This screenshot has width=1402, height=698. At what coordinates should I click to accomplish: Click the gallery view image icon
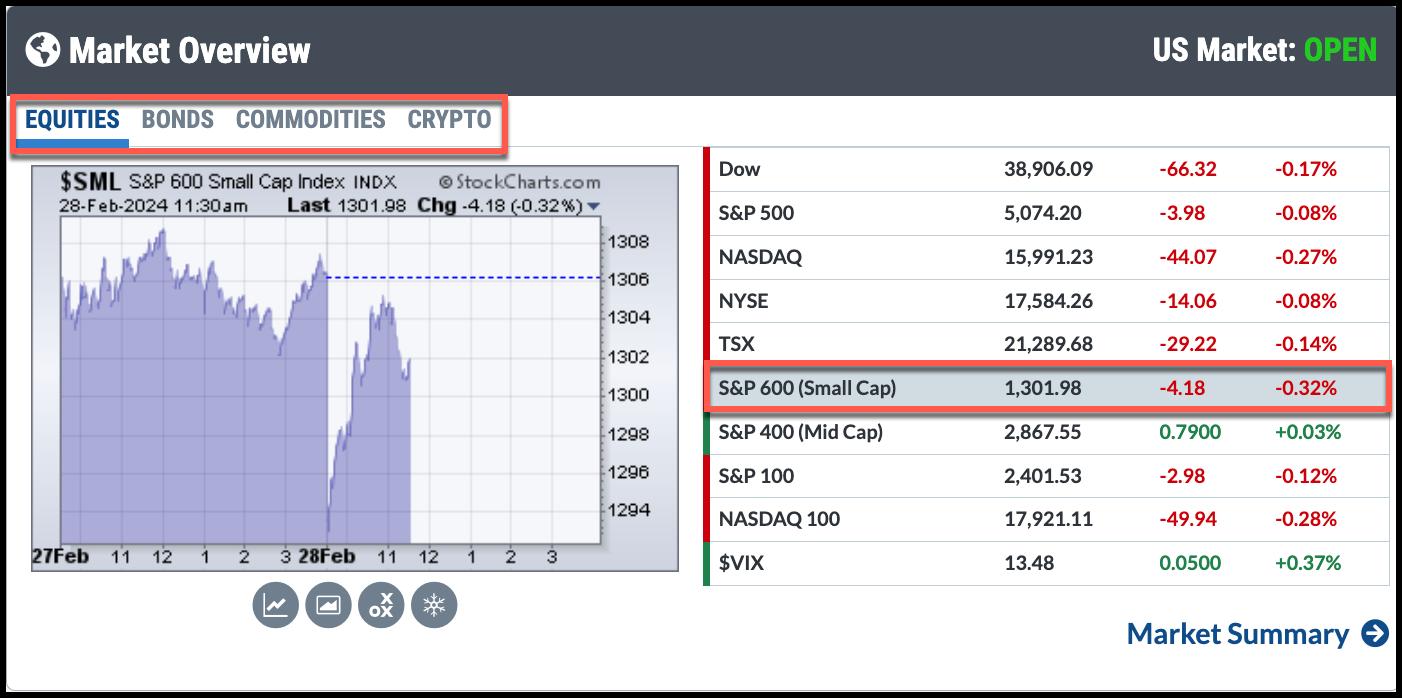(328, 605)
